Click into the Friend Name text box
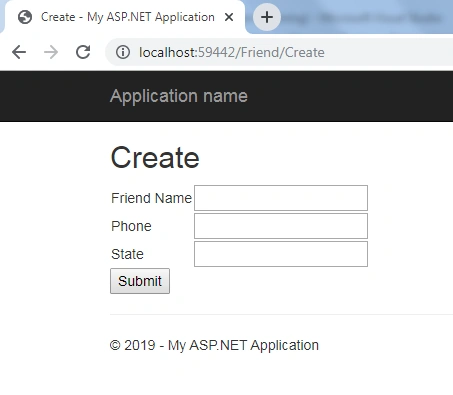This screenshot has width=453, height=395. pos(281,198)
